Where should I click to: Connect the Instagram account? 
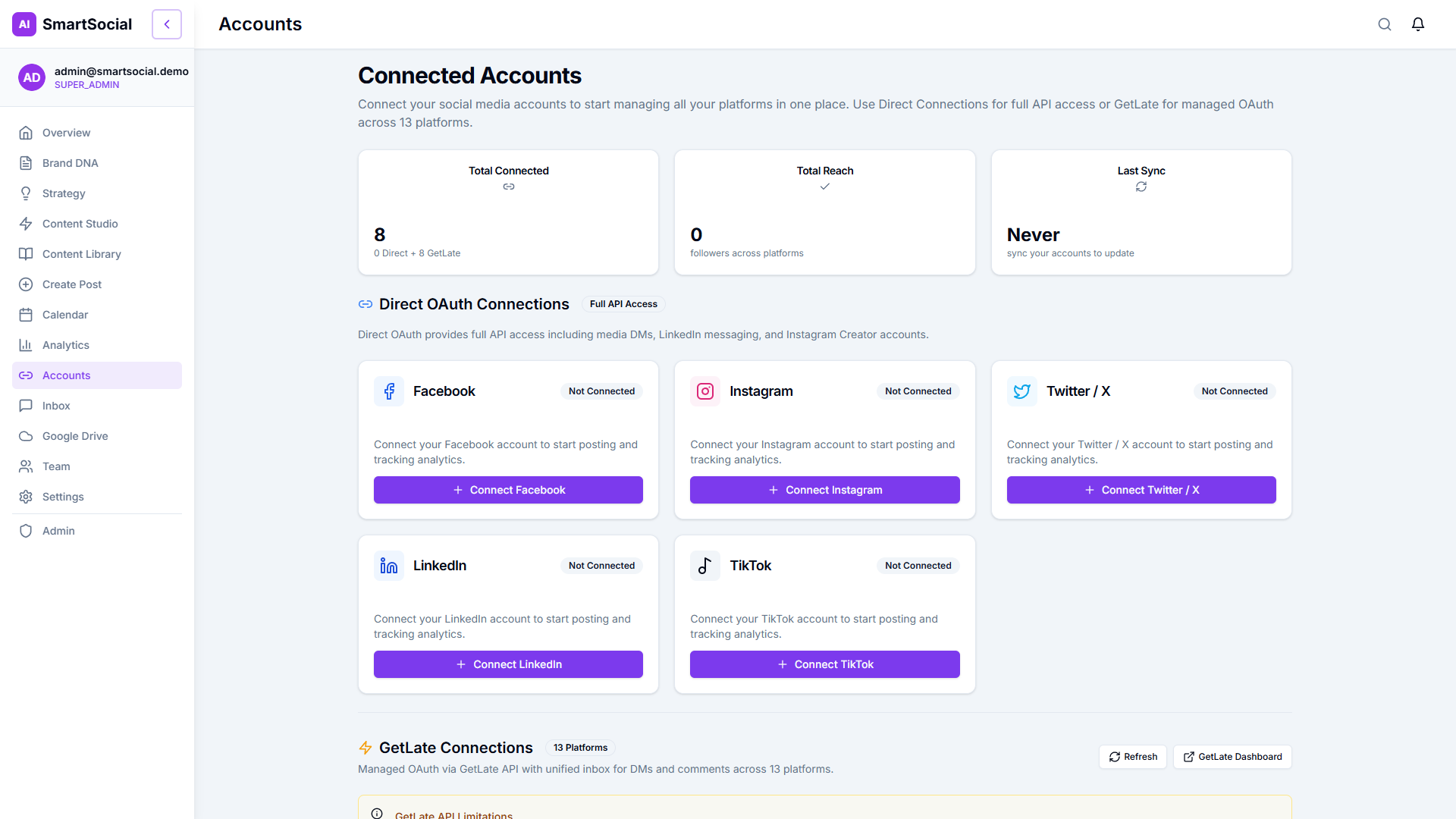[825, 490]
